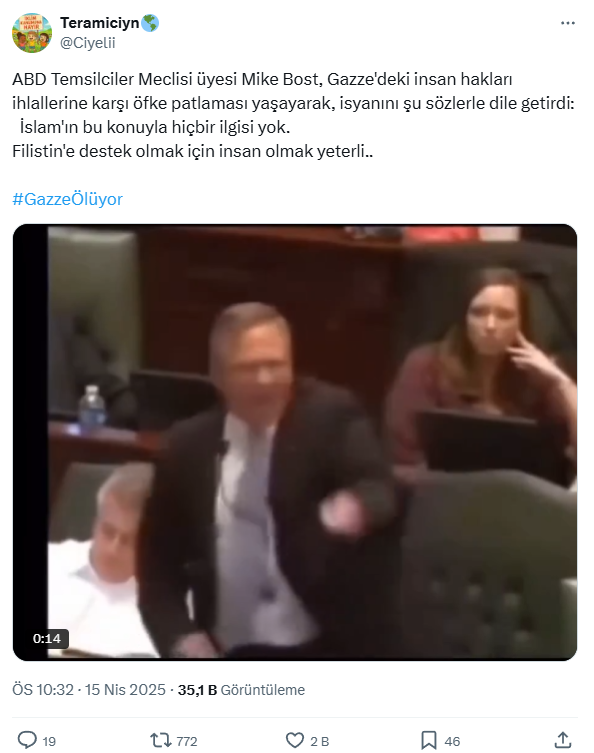Play the embedded tweet video
The image size is (594, 753).
pyautogui.click(x=295, y=442)
